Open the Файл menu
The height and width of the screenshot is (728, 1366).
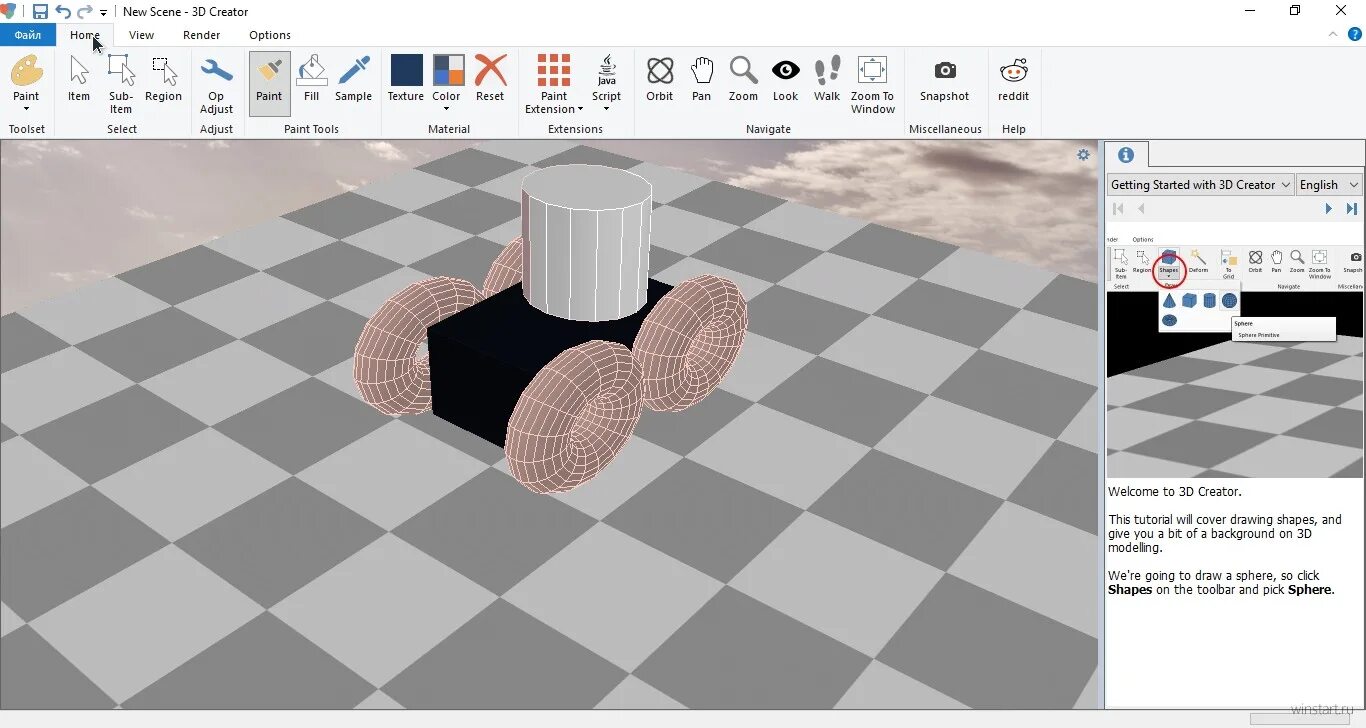[x=27, y=34]
